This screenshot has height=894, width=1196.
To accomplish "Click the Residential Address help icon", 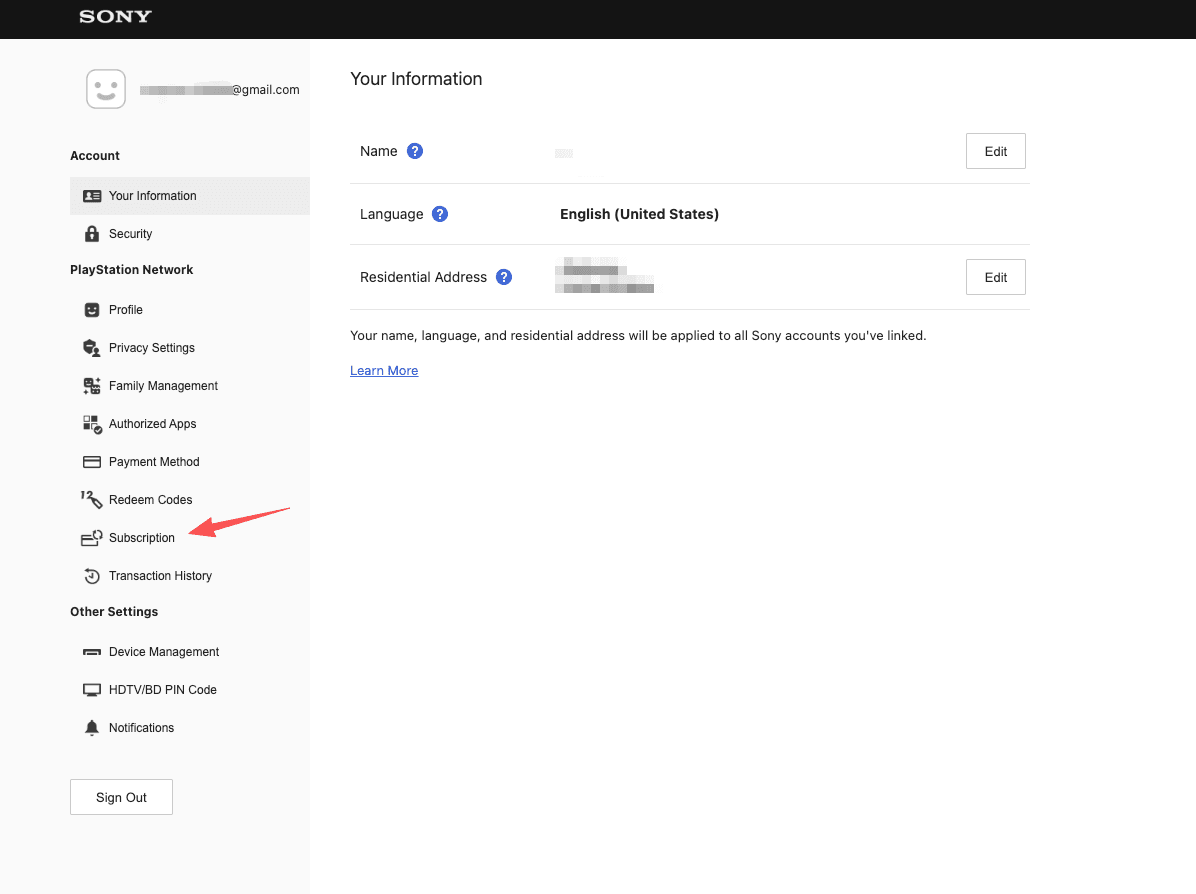I will 504,277.
